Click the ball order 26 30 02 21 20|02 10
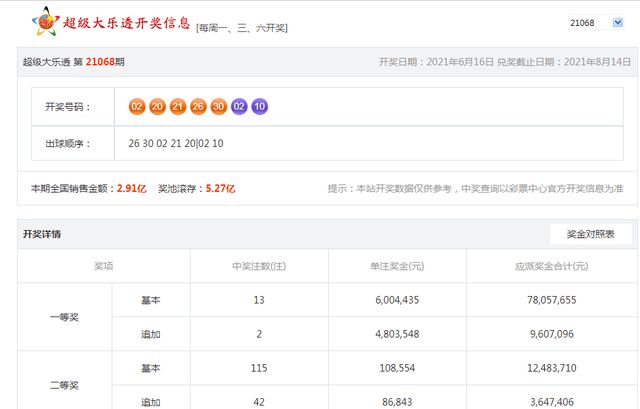 click(176, 144)
